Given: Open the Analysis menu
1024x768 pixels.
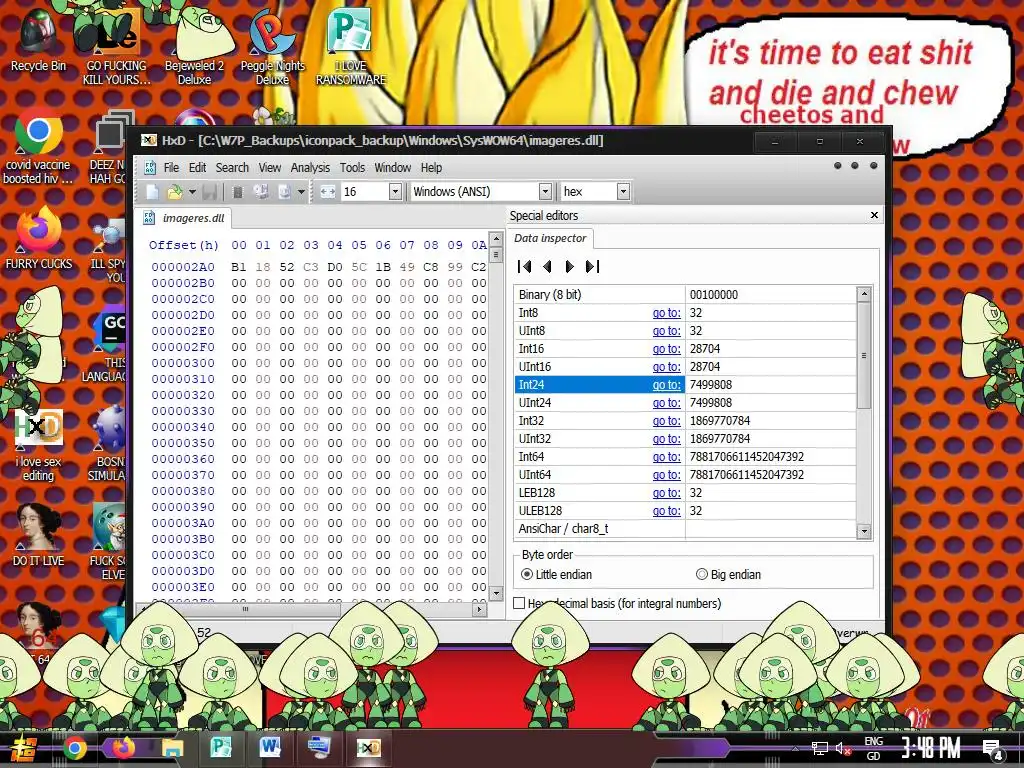Looking at the screenshot, I should (x=310, y=168).
